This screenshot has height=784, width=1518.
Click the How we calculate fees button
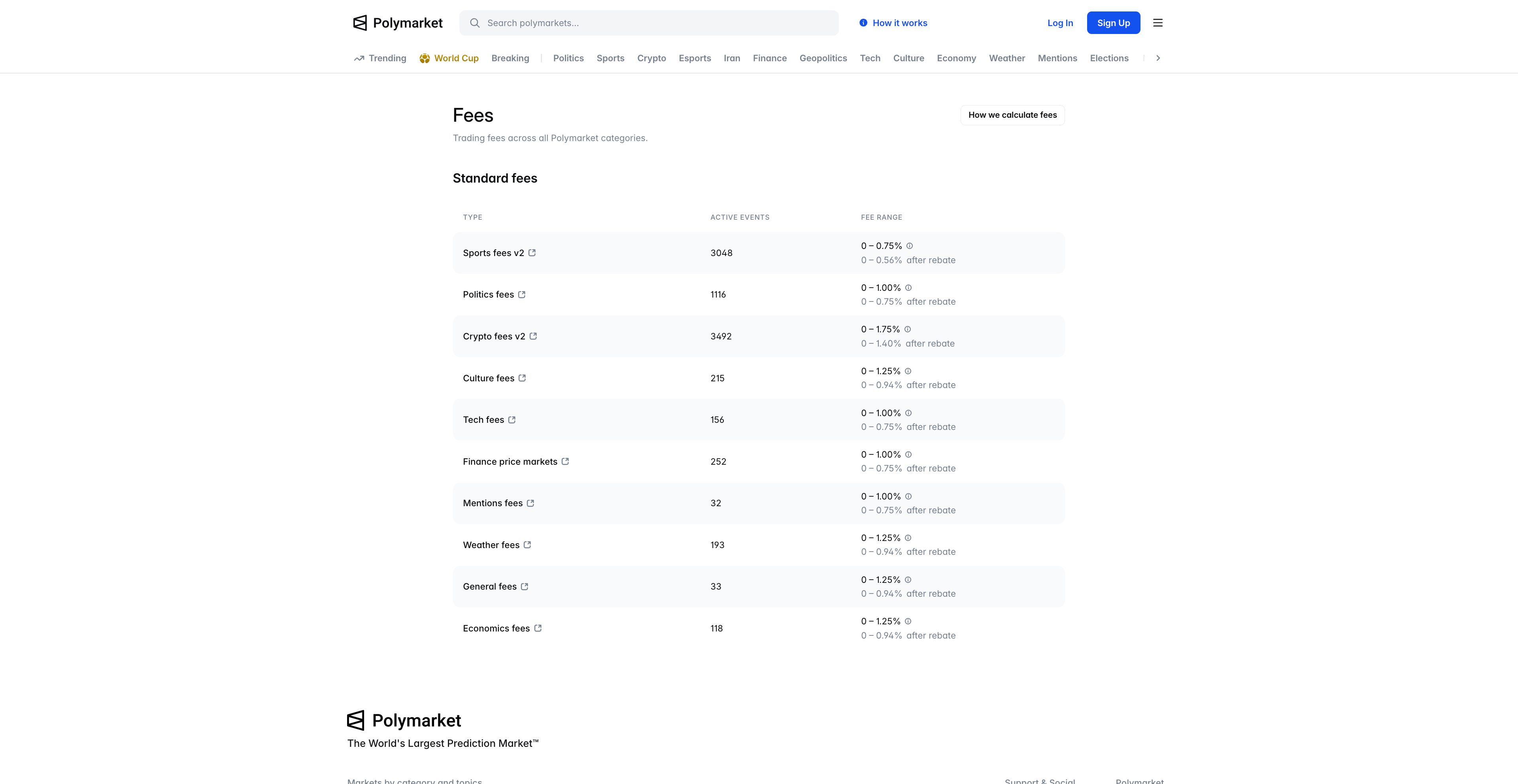(1012, 115)
